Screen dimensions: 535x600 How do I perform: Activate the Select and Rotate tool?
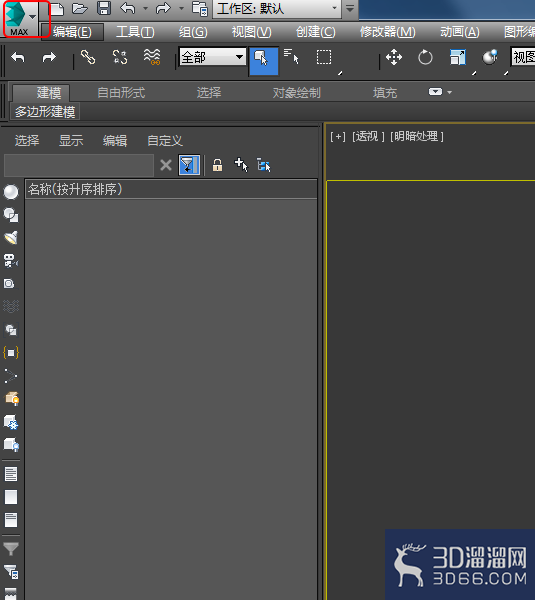pyautogui.click(x=425, y=57)
